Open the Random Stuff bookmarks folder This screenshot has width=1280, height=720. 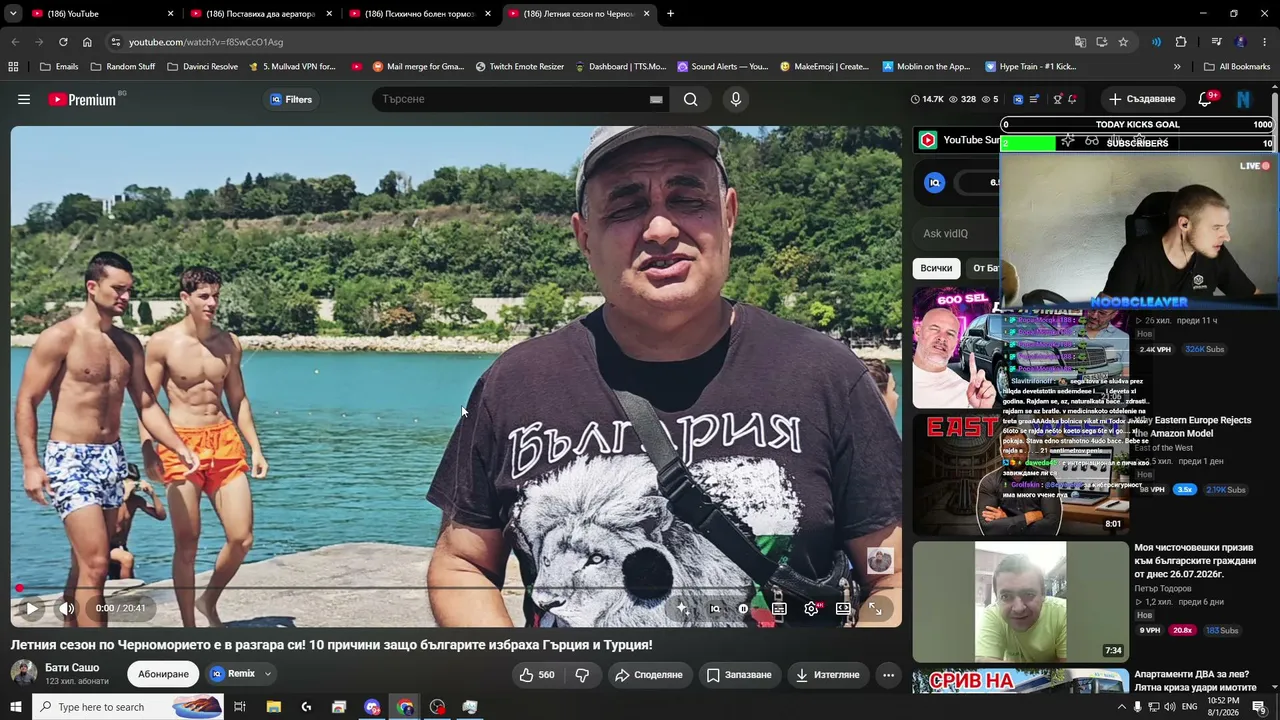point(123,67)
